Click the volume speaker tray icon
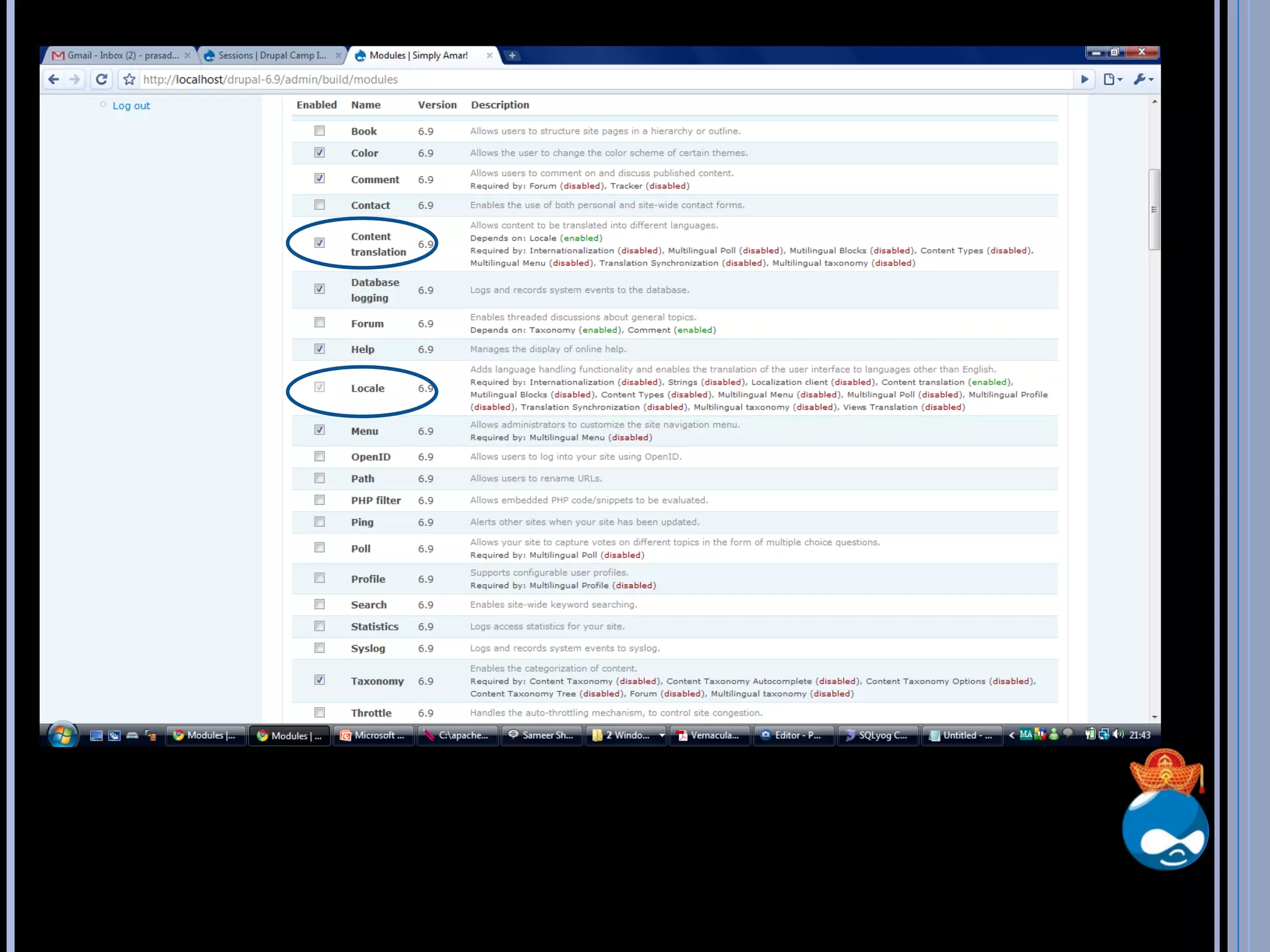1270x952 pixels. [x=1118, y=734]
